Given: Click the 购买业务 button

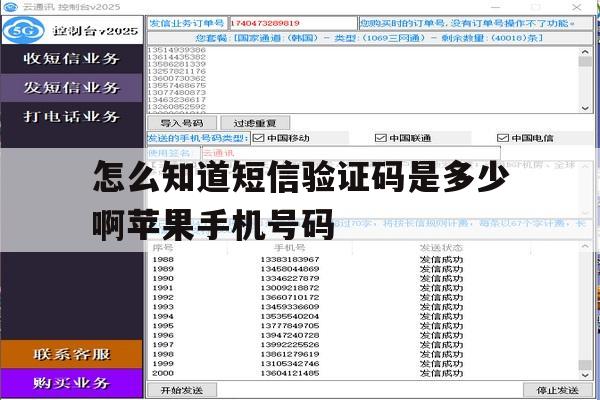Looking at the screenshot, I should (72, 383).
